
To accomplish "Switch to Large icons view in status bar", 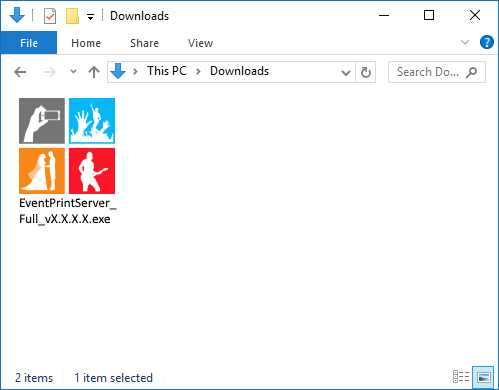I will [483, 377].
